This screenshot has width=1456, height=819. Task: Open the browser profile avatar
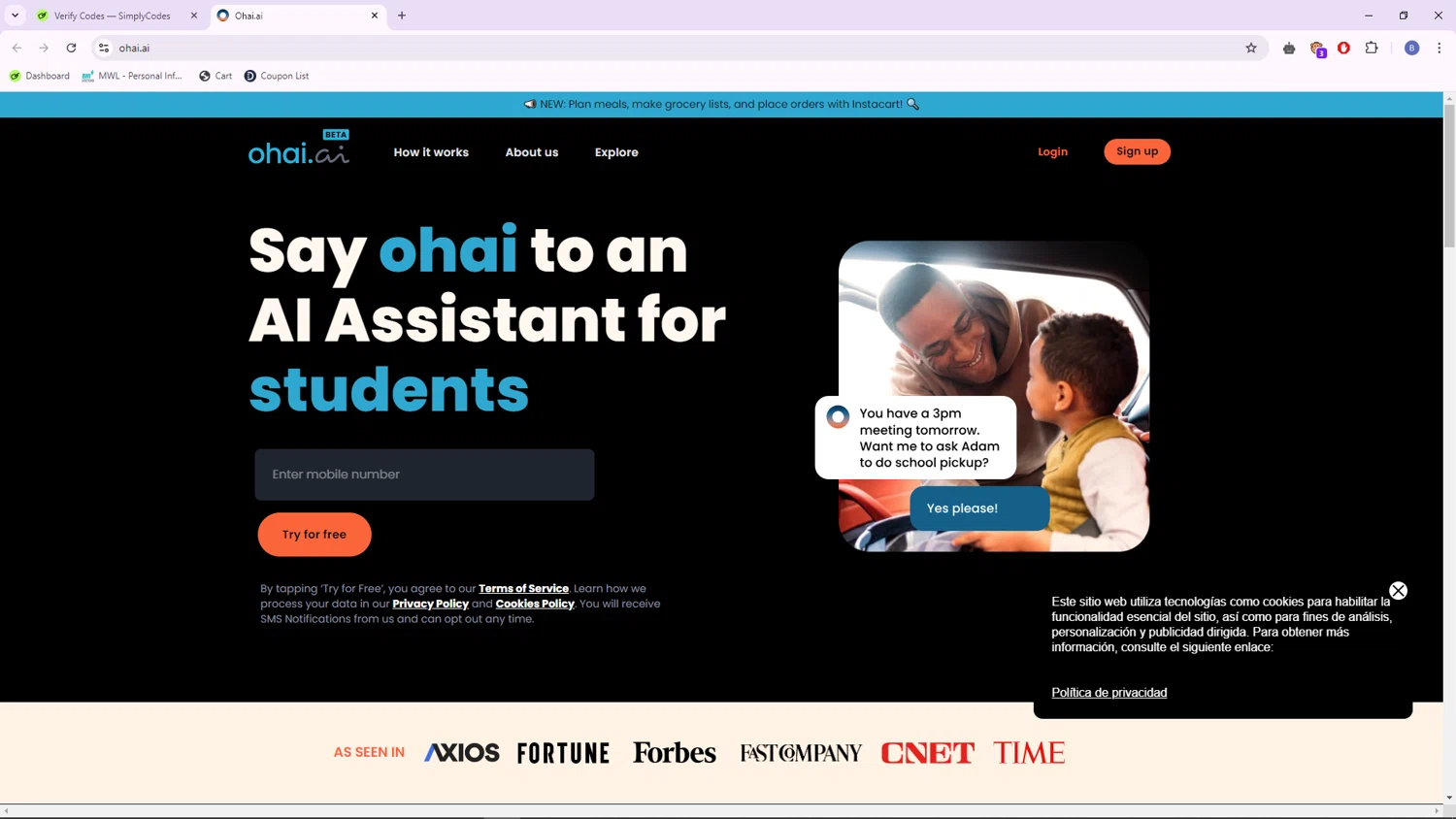[1412, 48]
